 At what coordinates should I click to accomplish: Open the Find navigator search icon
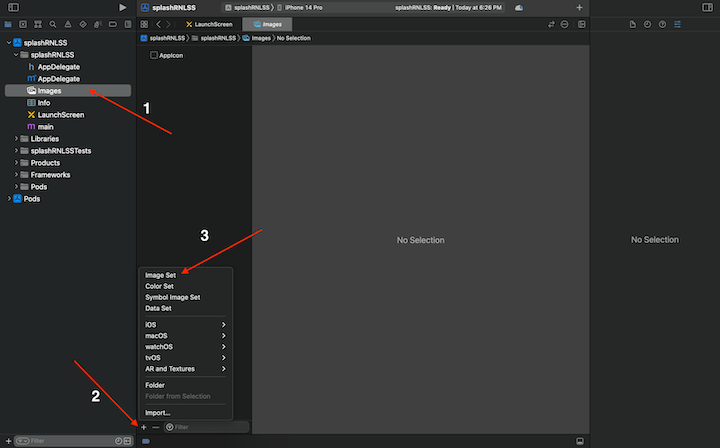coord(52,24)
